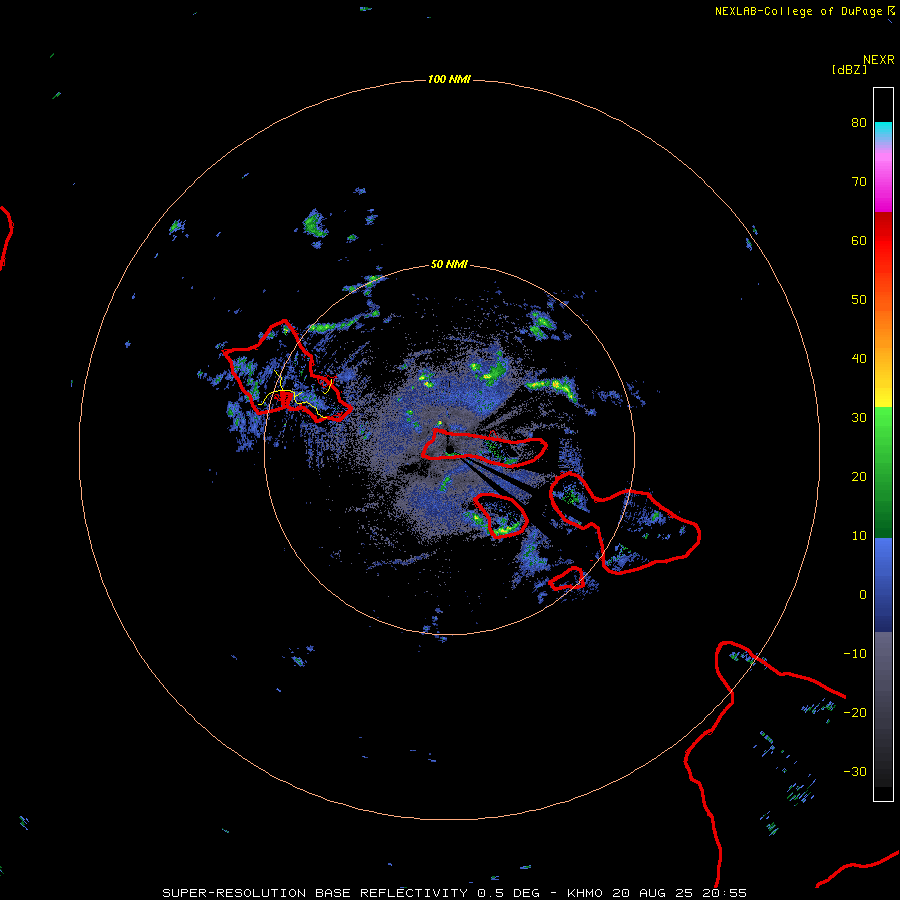
Task: Click the 50 value on the dBZ scale
Action: coord(859,300)
